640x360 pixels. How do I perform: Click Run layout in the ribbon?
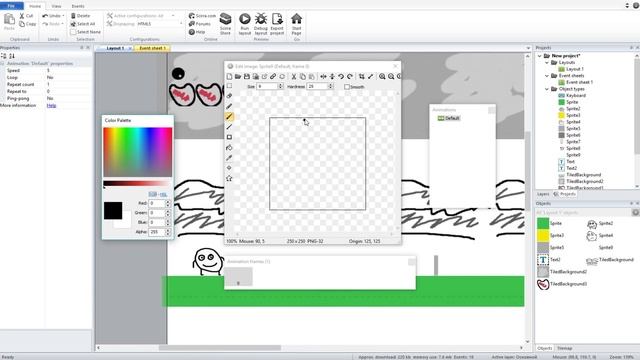coord(244,24)
